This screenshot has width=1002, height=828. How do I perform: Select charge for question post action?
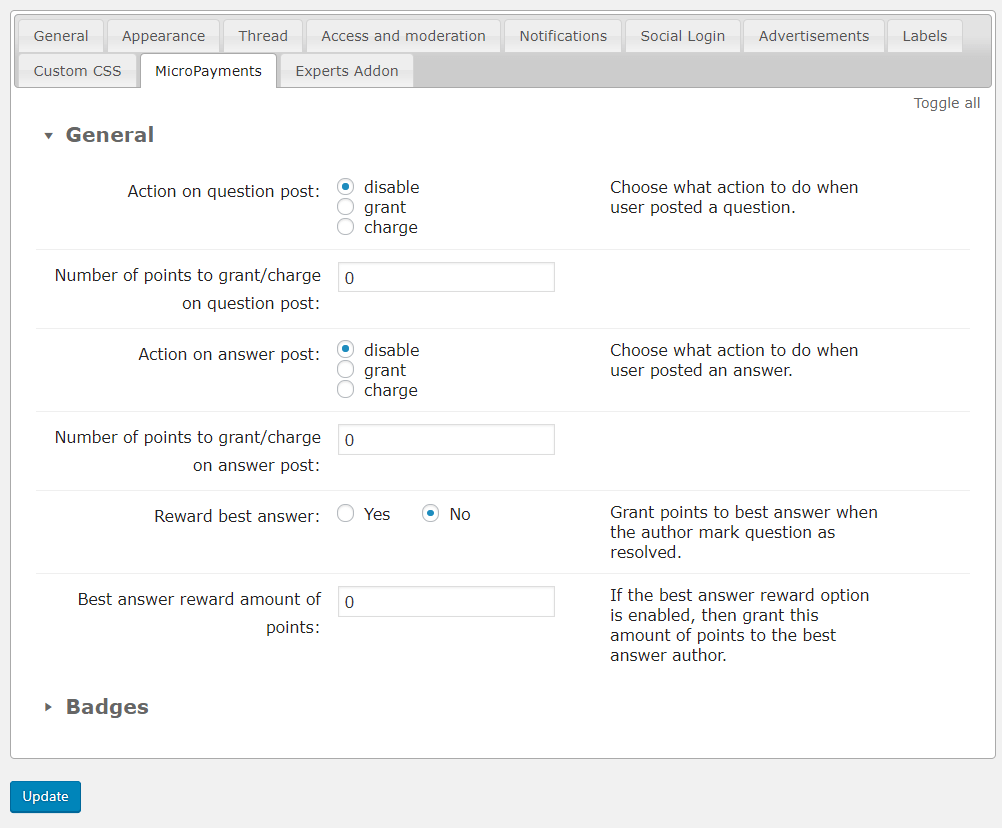(x=346, y=227)
